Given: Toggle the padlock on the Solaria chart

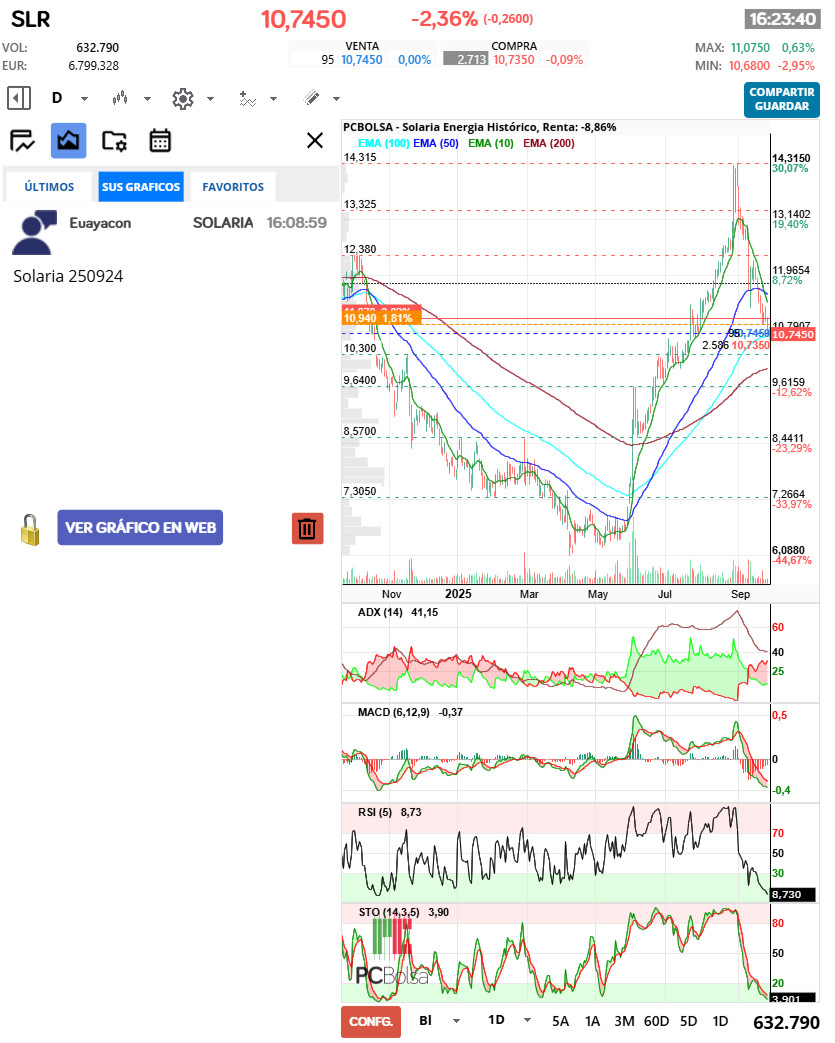Looking at the screenshot, I should click(31, 529).
